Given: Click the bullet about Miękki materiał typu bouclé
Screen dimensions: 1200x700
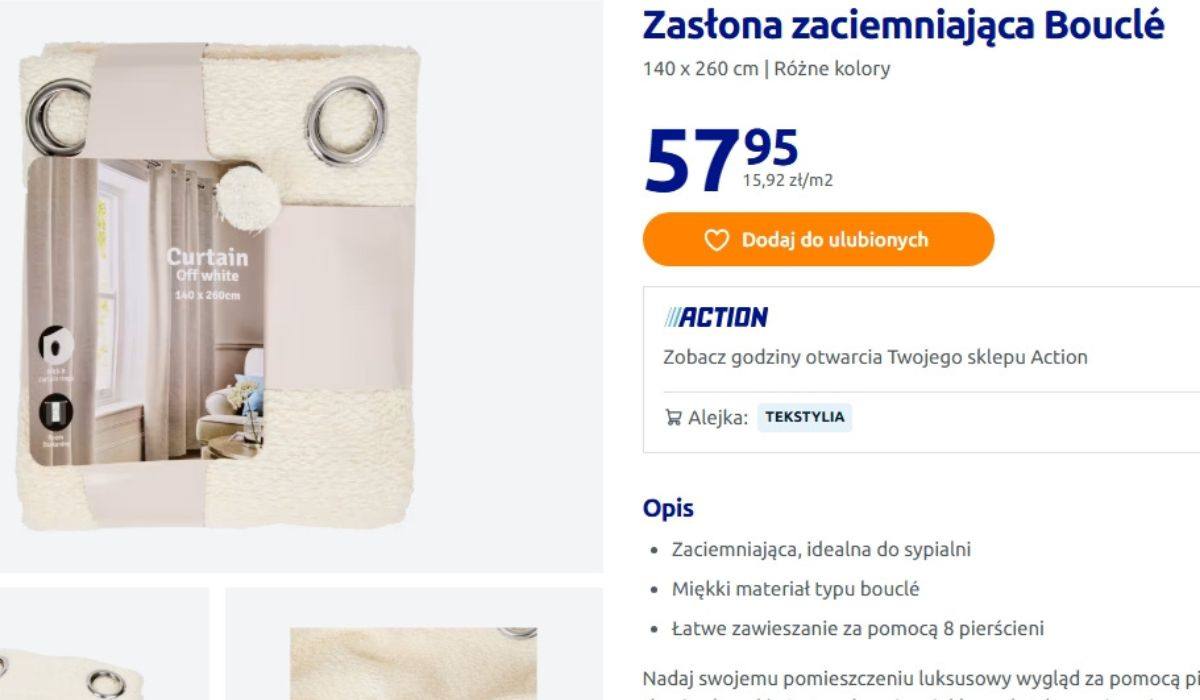Looking at the screenshot, I should [x=795, y=589].
